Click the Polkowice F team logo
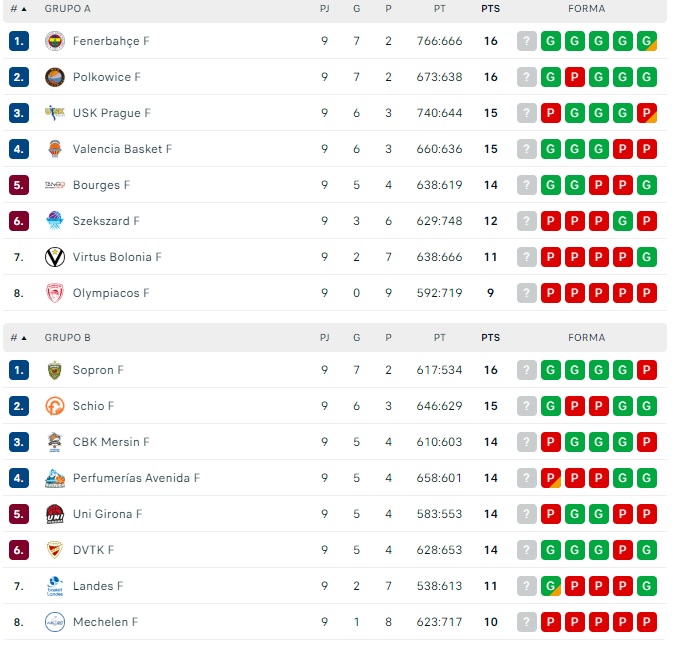The height and width of the screenshot is (647, 675). tap(55, 77)
